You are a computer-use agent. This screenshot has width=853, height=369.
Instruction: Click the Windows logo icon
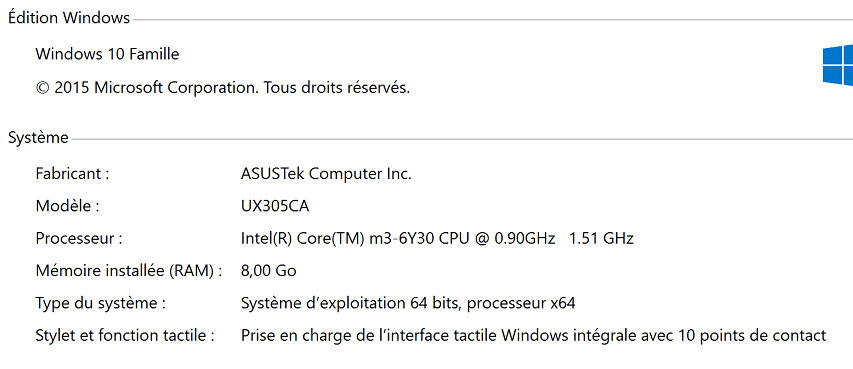click(838, 65)
